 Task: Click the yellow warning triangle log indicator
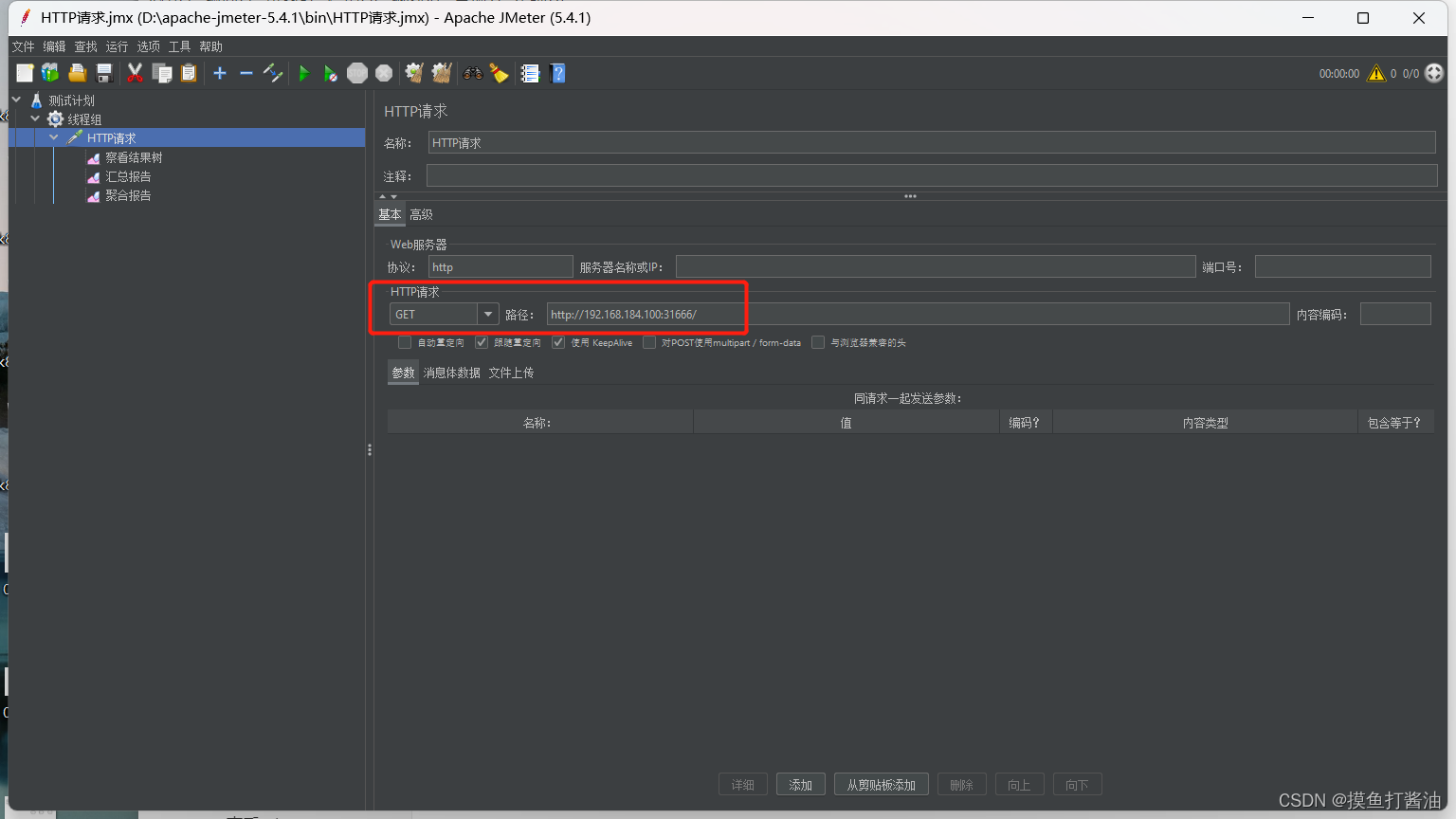tap(1376, 73)
